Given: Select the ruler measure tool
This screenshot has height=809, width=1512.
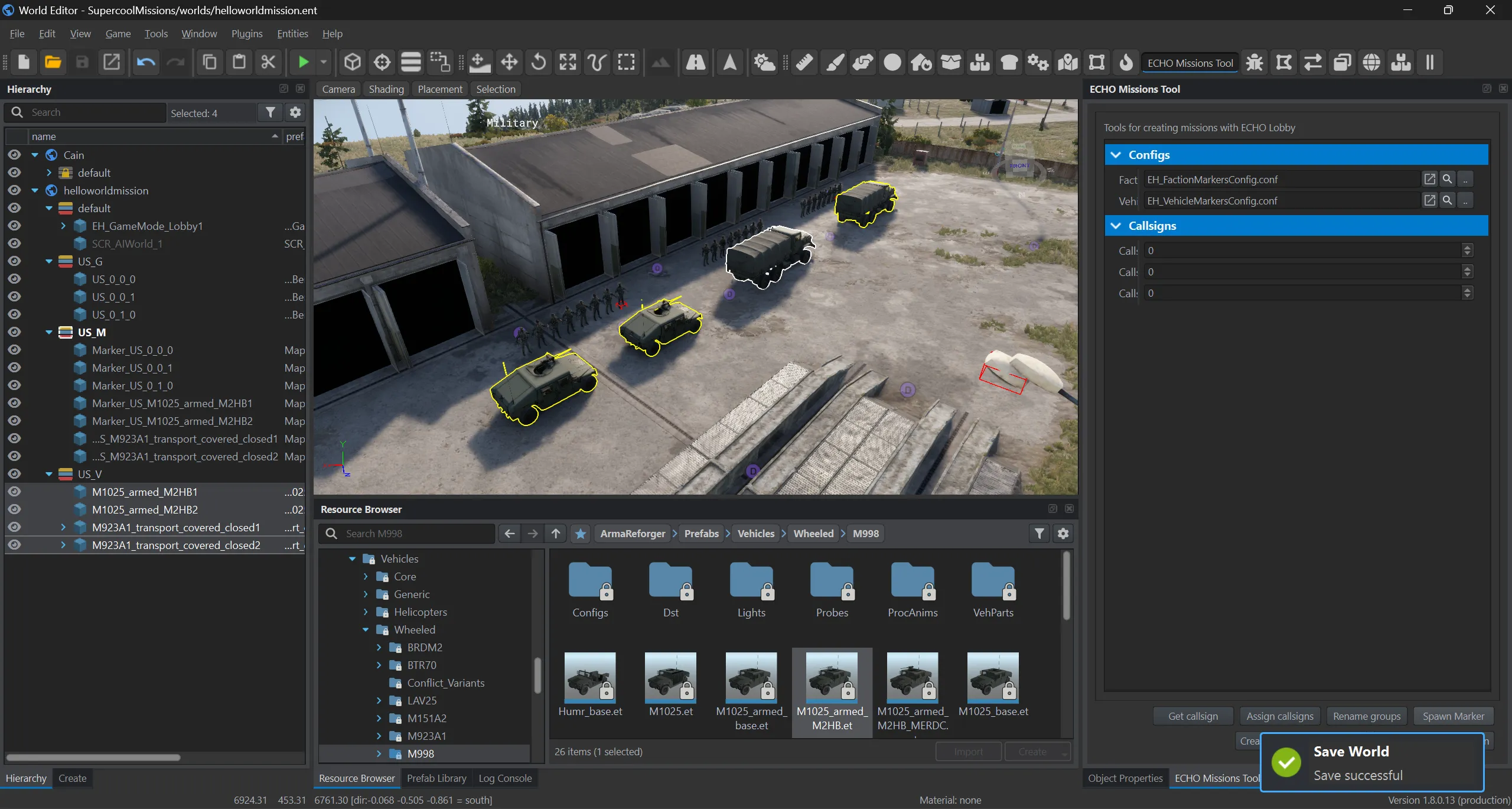Looking at the screenshot, I should point(804,62).
